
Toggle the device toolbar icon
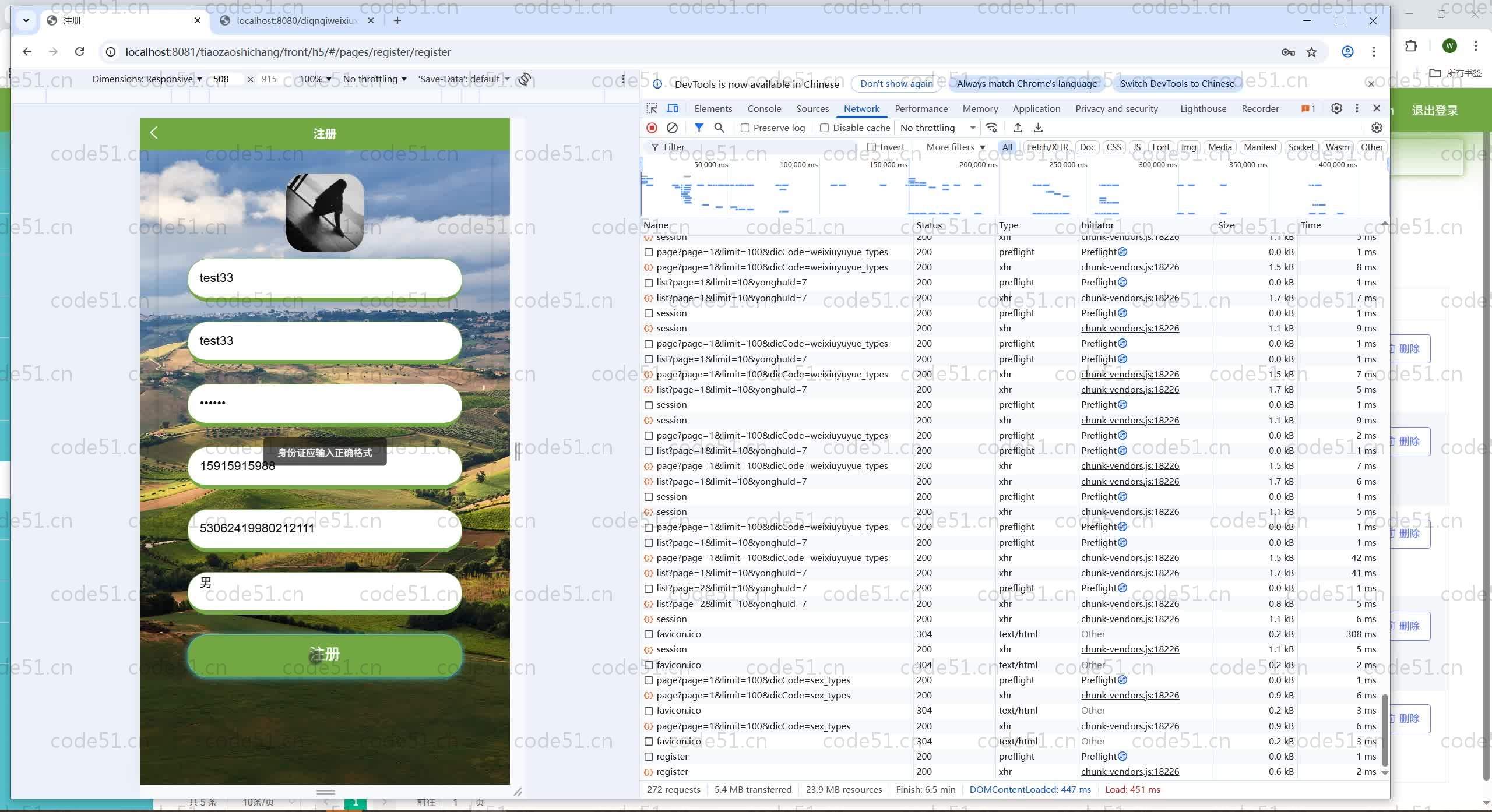pos(673,108)
